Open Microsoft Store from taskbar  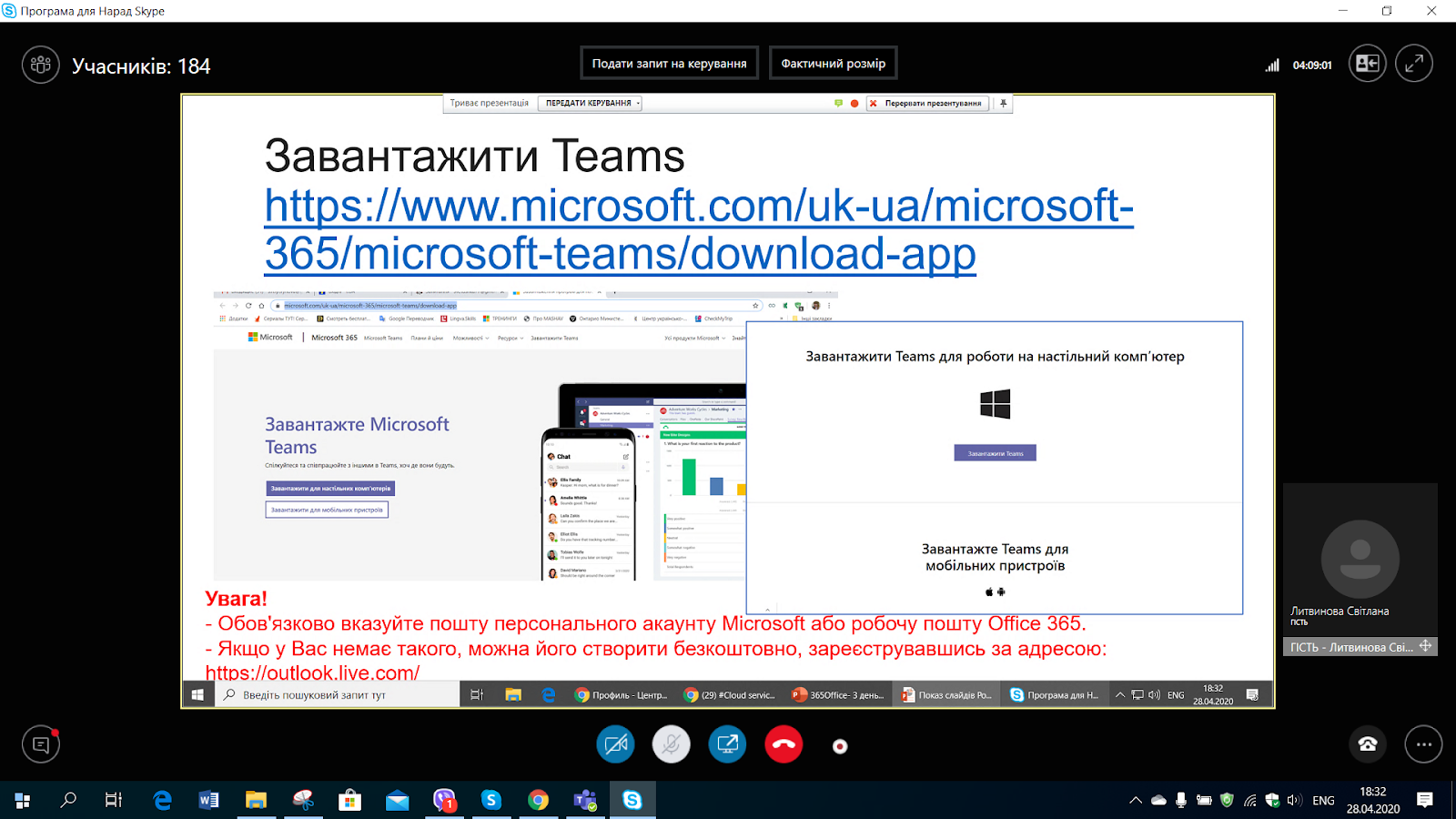point(350,800)
